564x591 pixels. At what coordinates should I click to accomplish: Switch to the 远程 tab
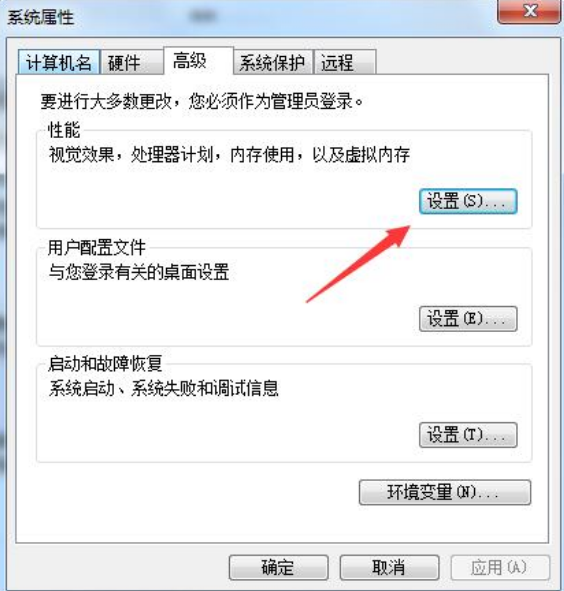point(345,62)
